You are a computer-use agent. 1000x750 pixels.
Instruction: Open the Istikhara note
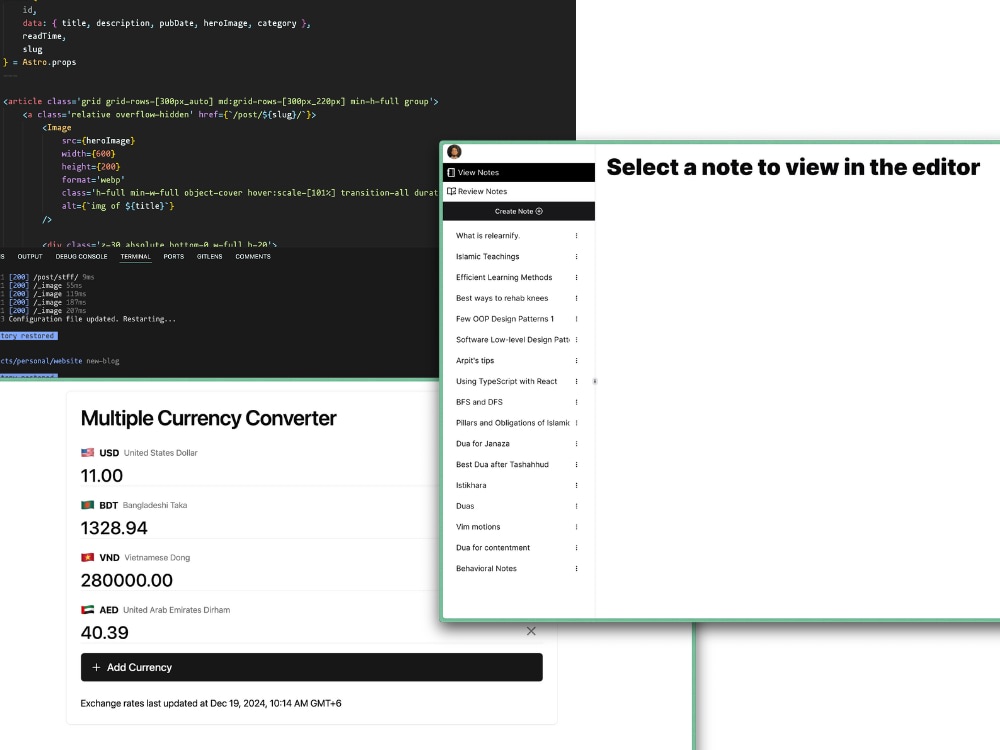471,485
